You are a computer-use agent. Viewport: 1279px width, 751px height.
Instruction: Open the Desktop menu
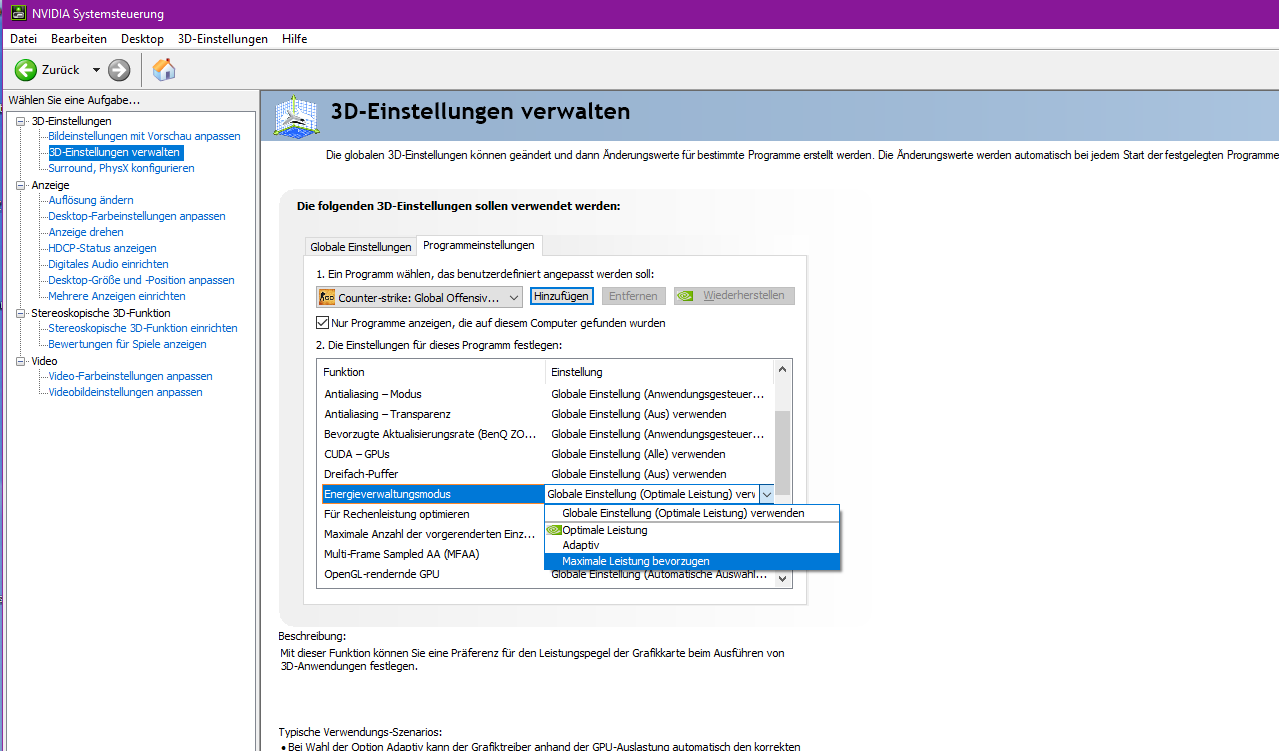pyautogui.click(x=142, y=39)
